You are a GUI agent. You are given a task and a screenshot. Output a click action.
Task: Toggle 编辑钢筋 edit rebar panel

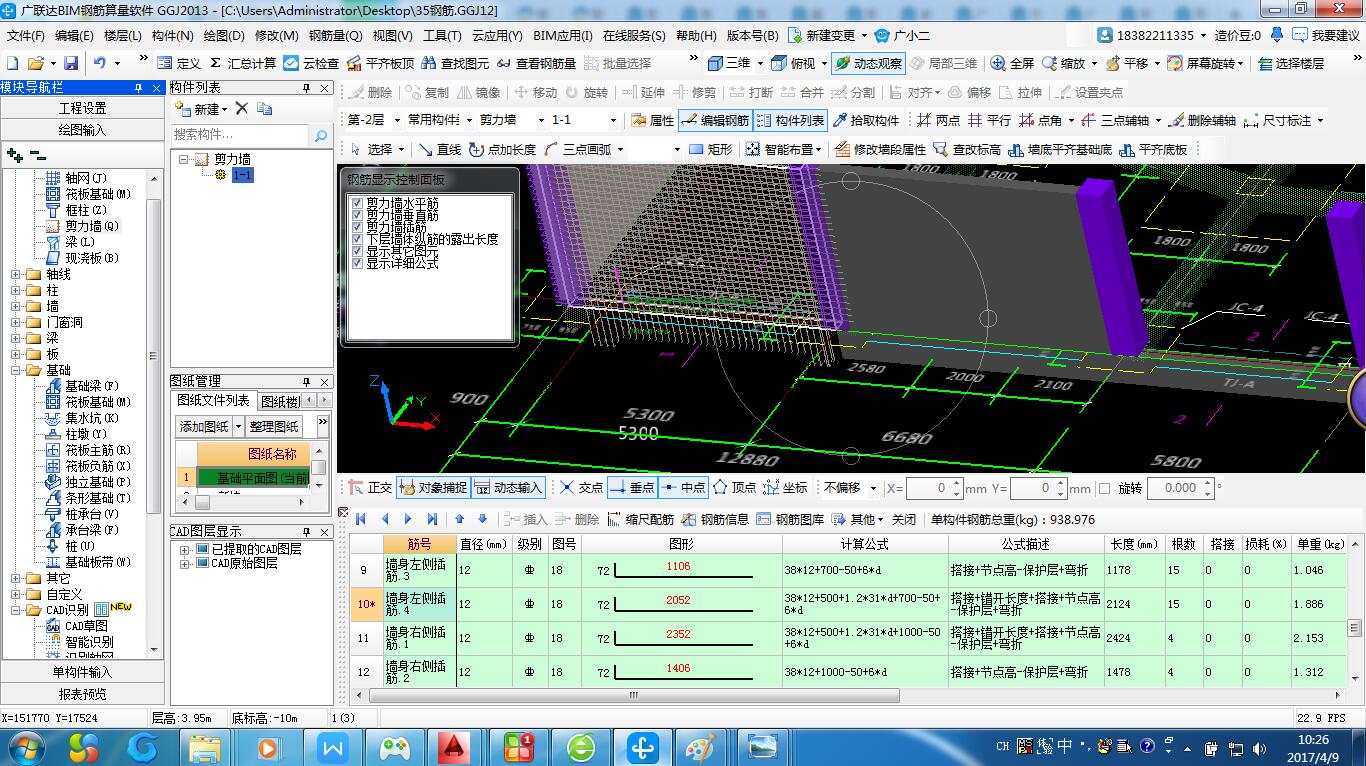[x=715, y=120]
